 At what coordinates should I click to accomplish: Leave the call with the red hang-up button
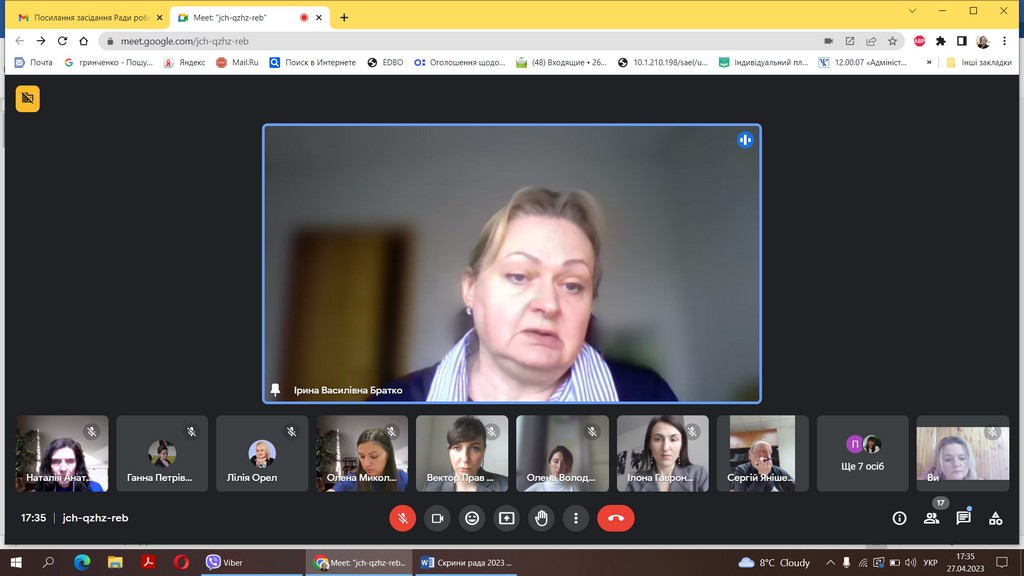(615, 518)
